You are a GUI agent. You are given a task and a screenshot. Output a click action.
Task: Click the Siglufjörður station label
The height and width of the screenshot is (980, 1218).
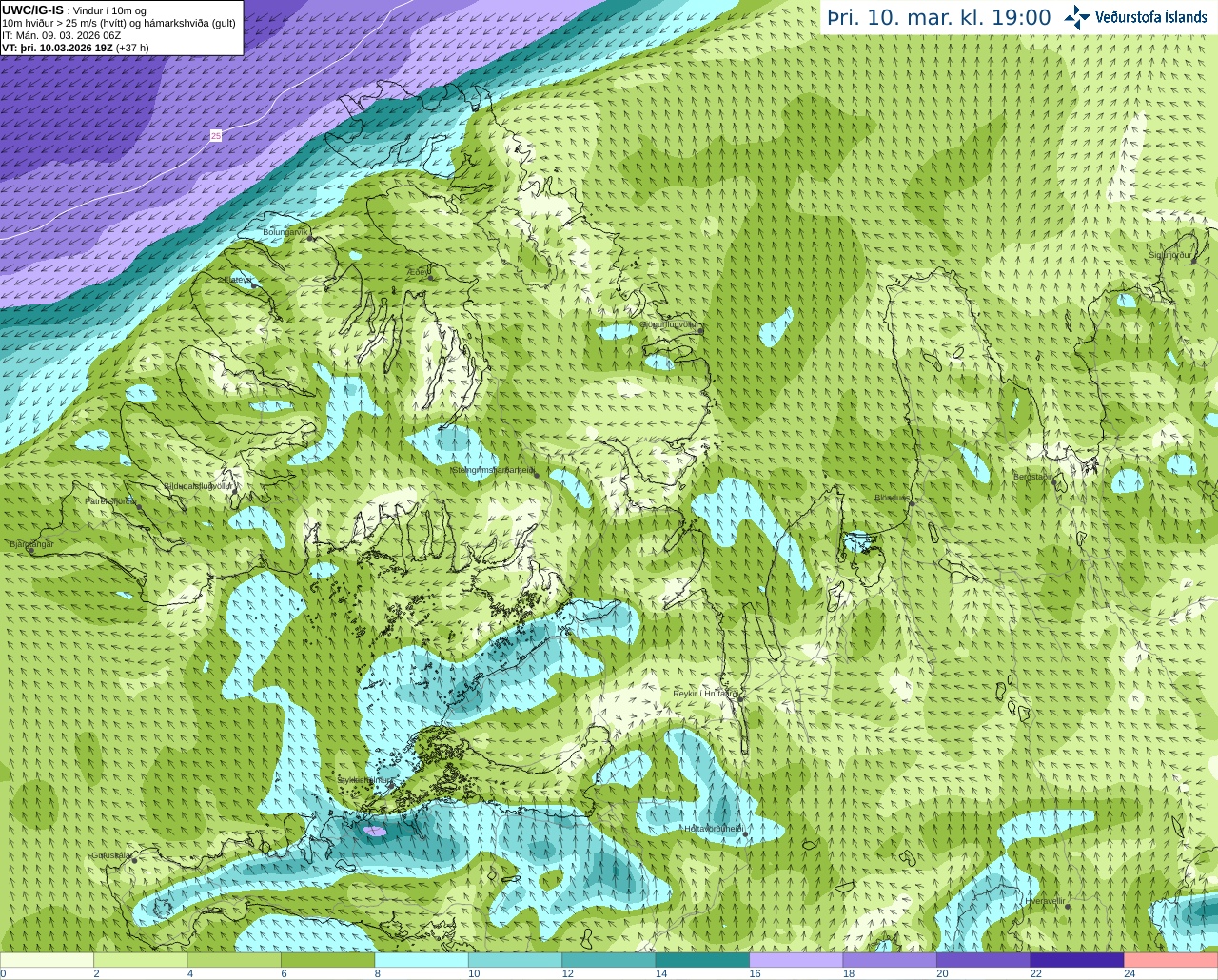click(x=1171, y=255)
